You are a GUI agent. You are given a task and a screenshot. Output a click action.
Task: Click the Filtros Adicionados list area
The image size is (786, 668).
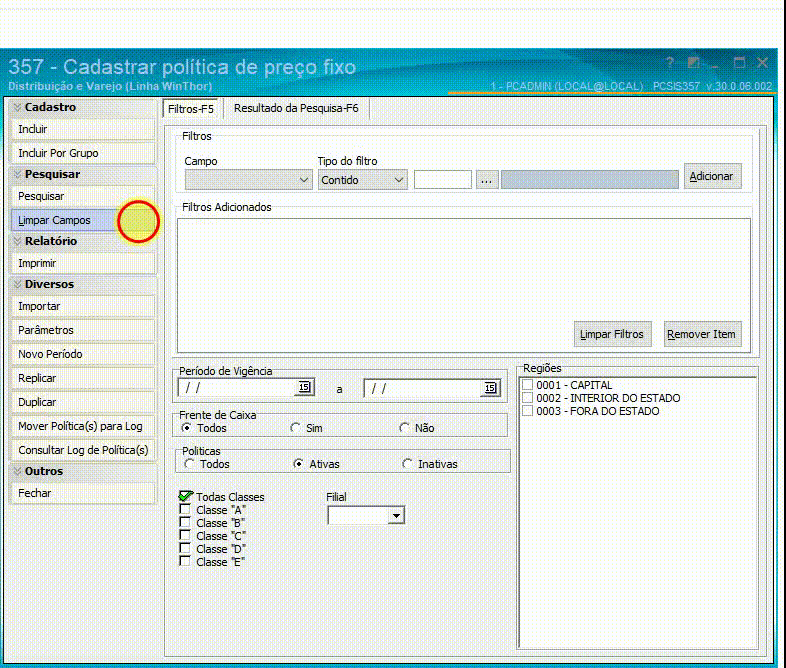[464, 286]
